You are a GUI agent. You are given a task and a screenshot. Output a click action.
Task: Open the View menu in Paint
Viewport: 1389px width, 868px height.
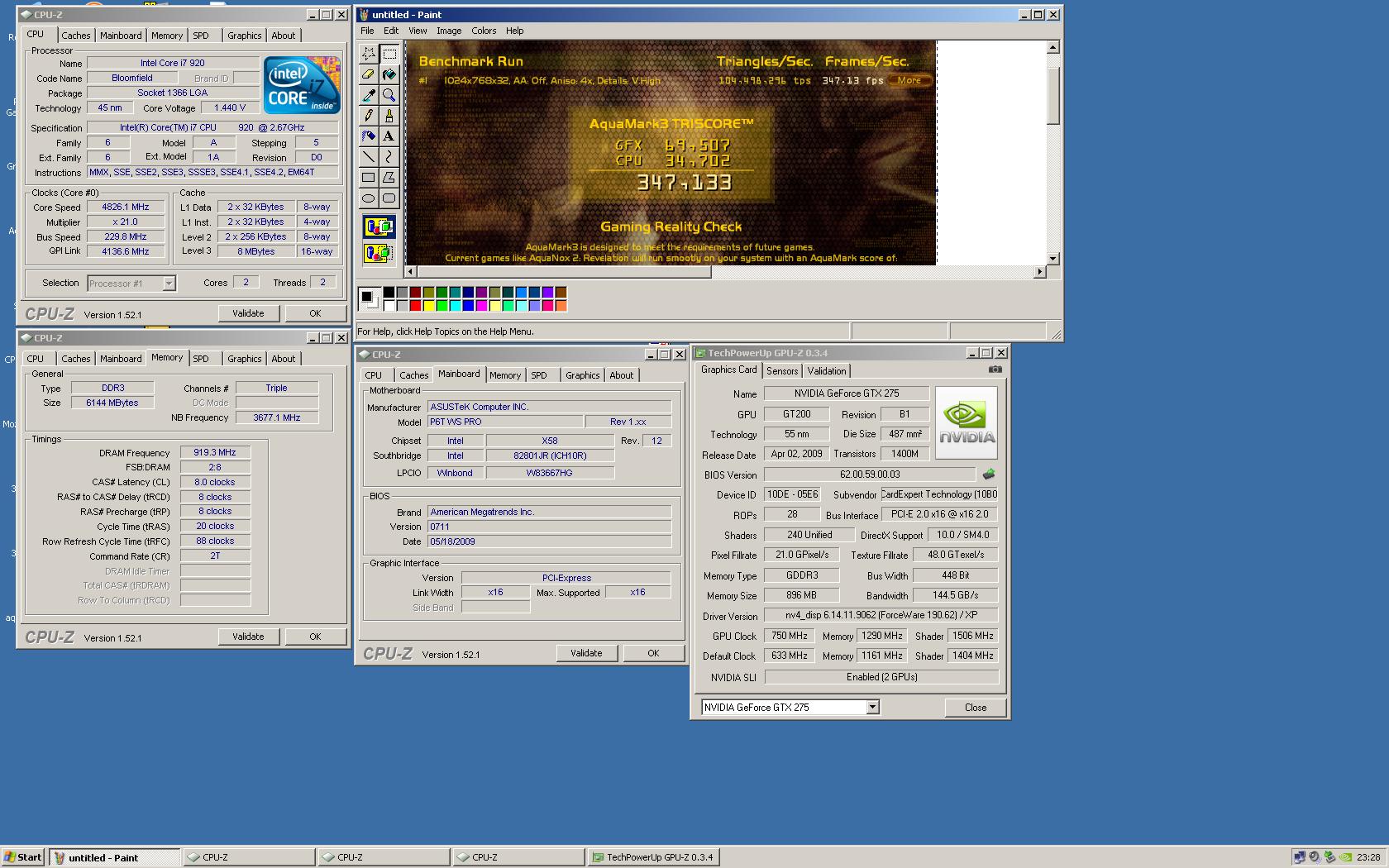pos(418,31)
